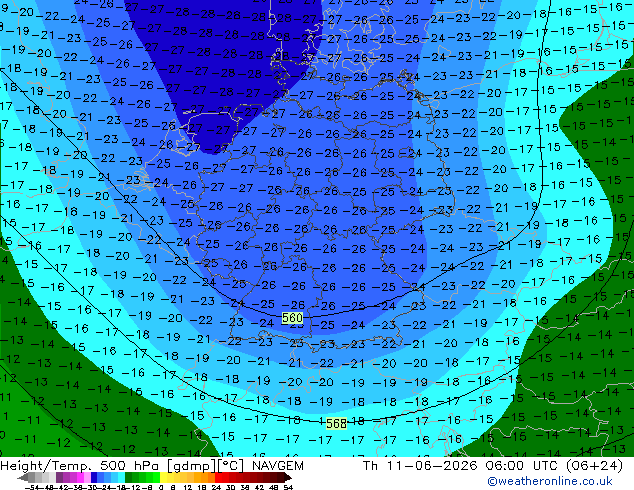Click the gray left arrow of color scale
The image size is (634, 490).
pyautogui.click(x=23, y=478)
